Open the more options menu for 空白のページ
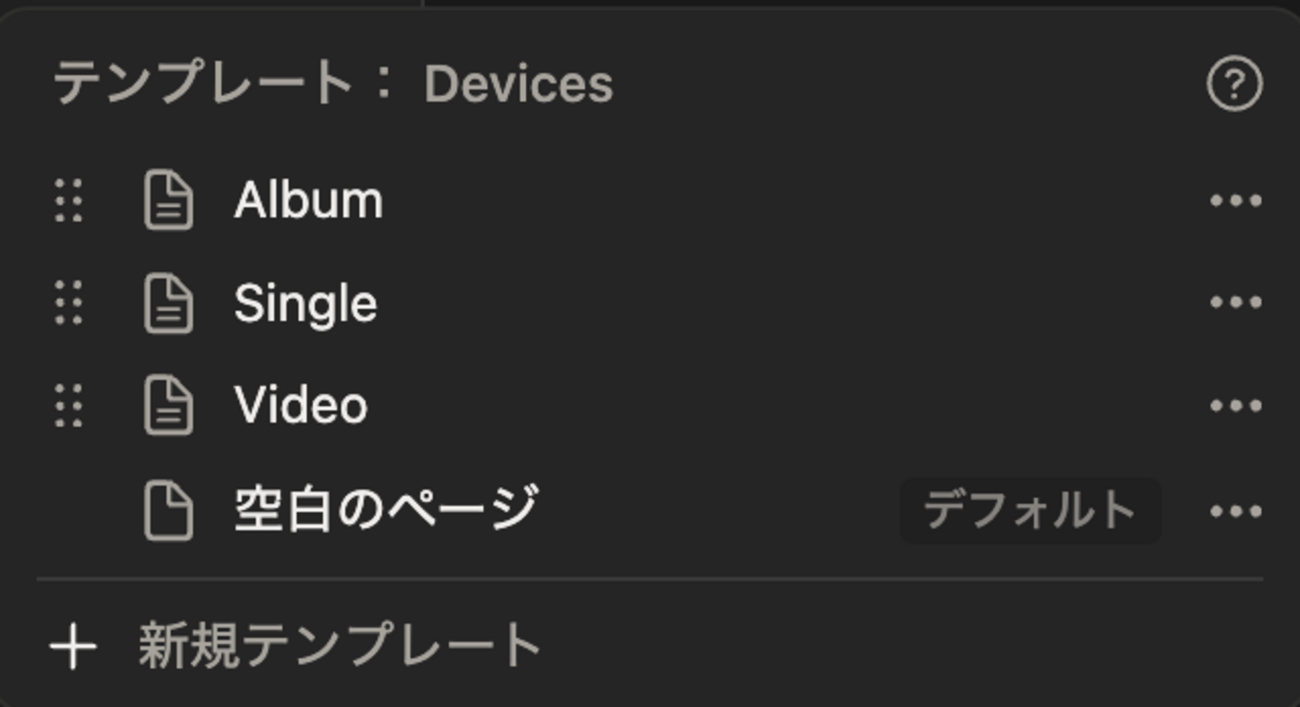 click(x=1235, y=512)
